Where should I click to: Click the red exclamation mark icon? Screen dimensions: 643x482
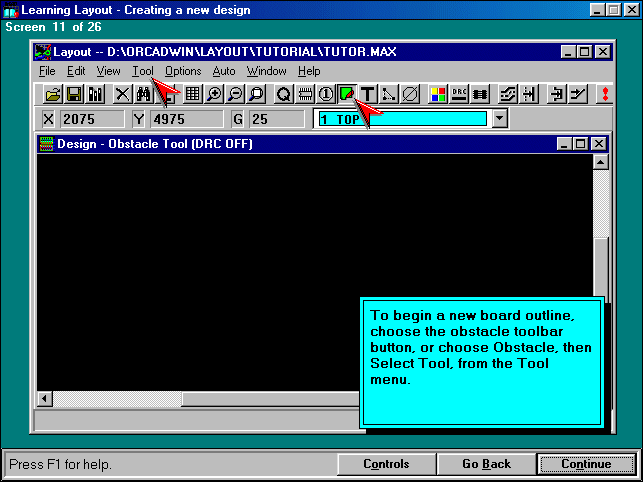tap(605, 94)
